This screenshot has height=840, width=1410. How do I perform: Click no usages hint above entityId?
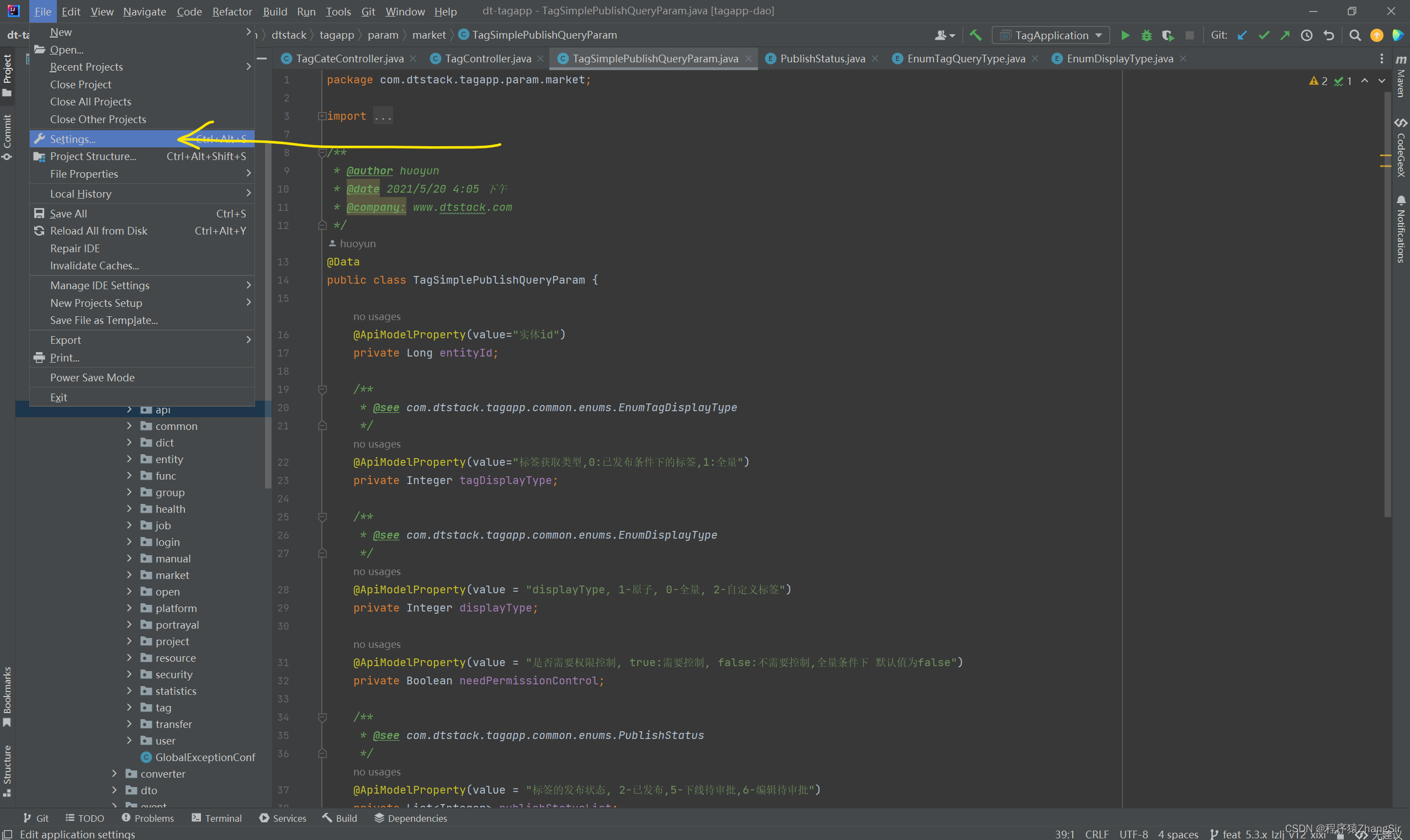coord(377,316)
